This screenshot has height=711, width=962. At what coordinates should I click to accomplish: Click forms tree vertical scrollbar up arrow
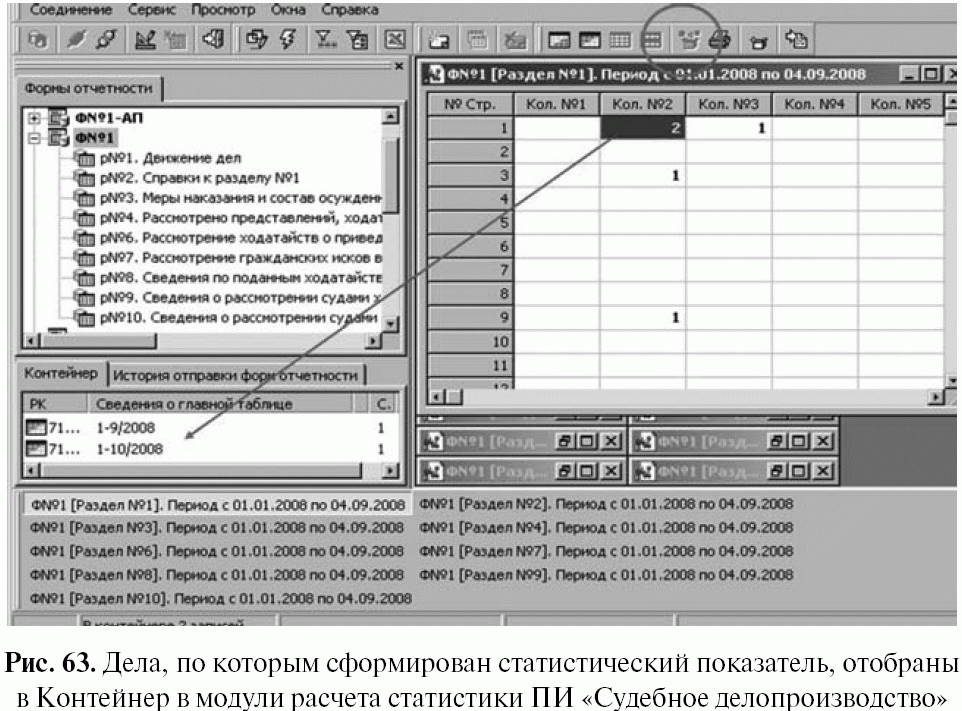(390, 116)
